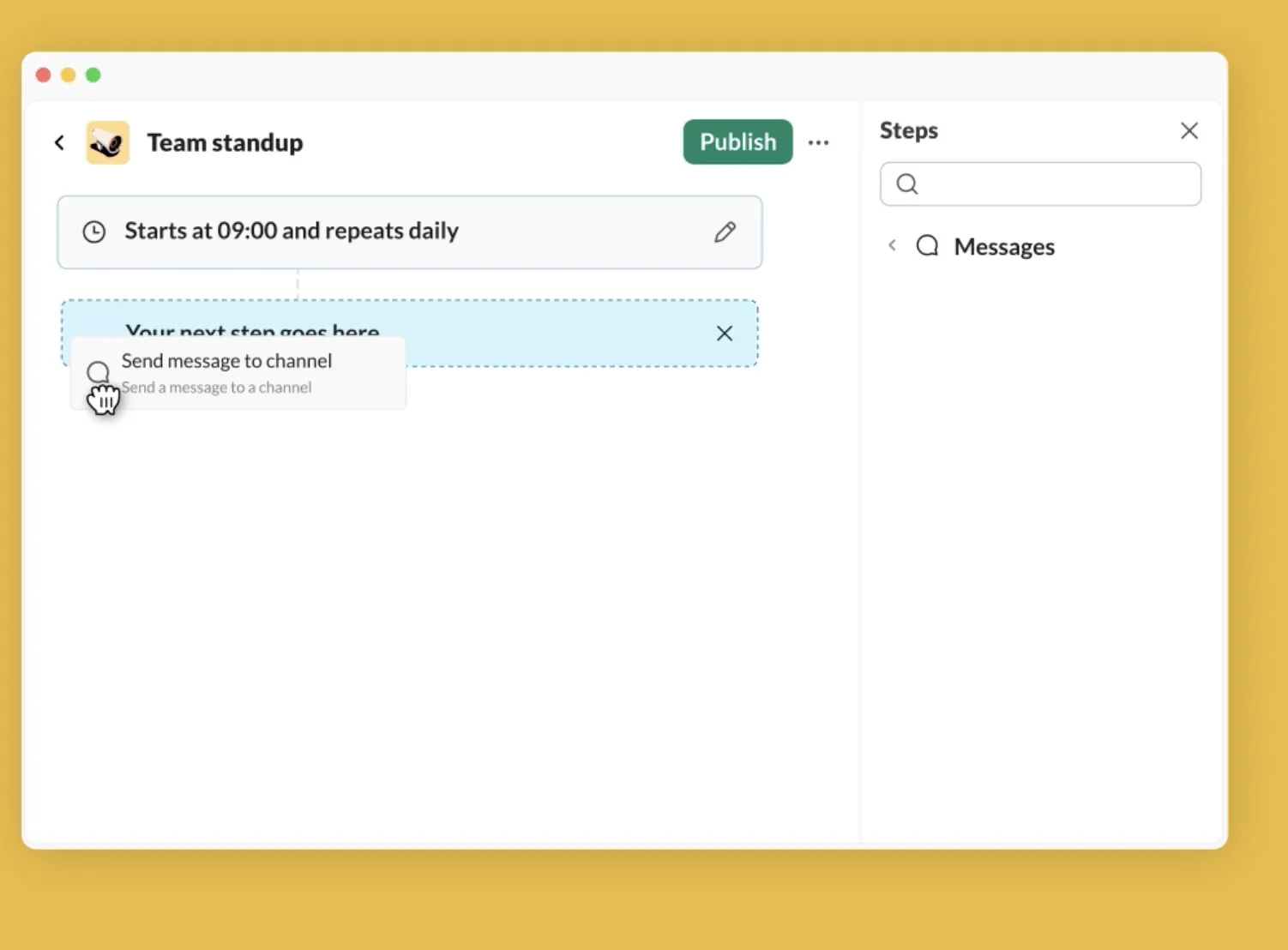
Task: Focus the Steps search field
Action: [x=1040, y=184]
